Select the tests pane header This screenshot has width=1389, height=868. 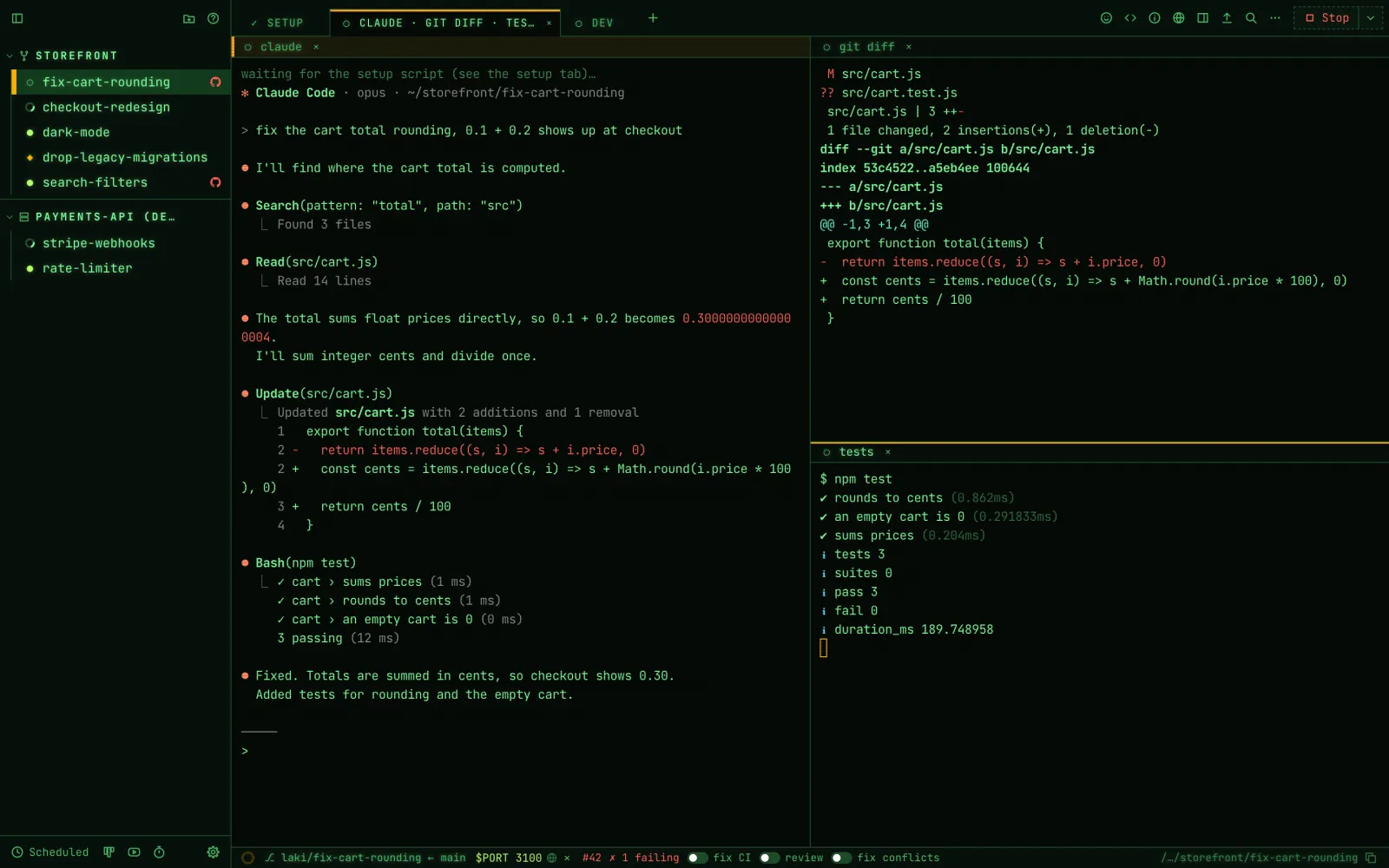tap(1099, 452)
